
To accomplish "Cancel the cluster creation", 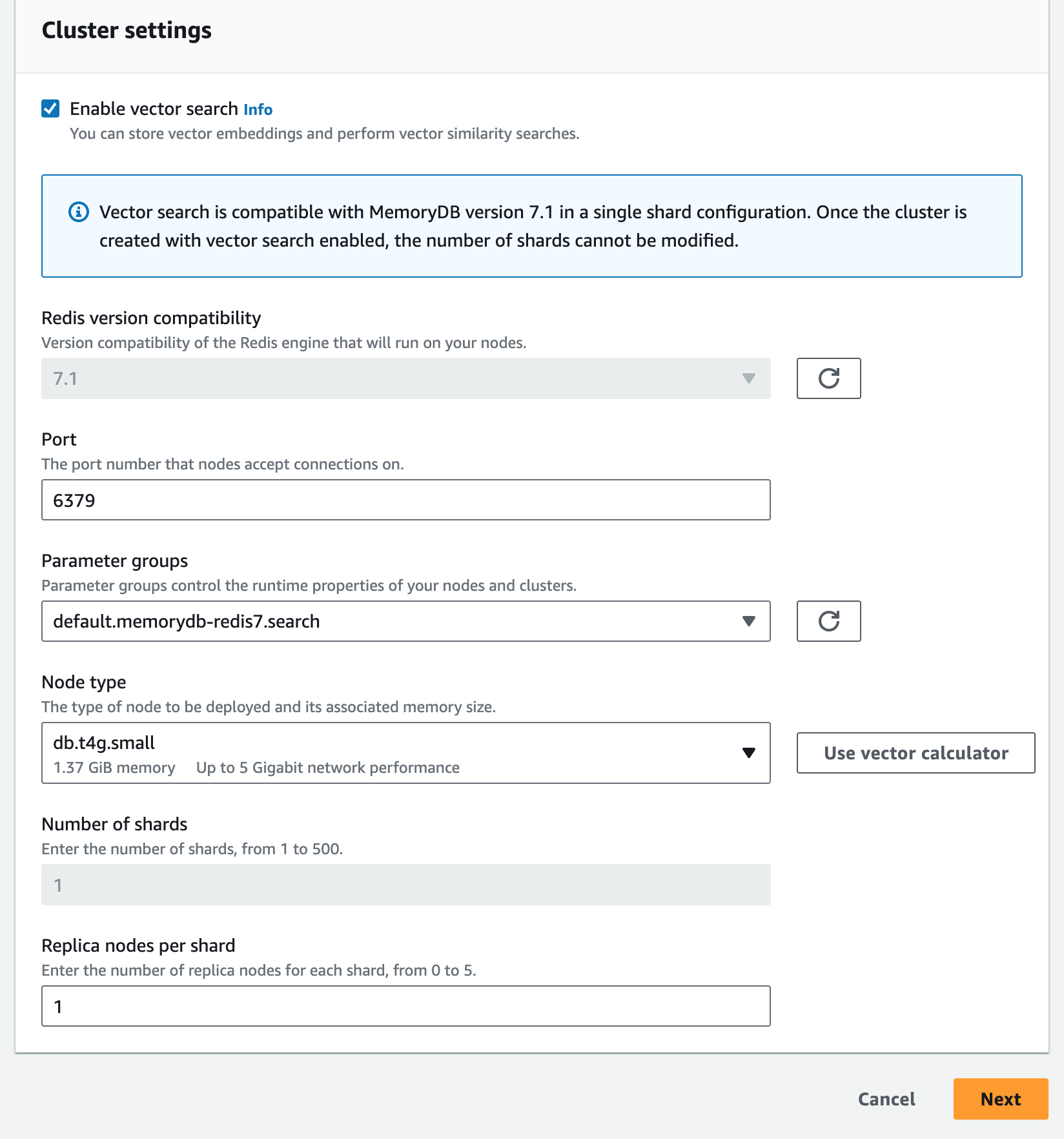I will coord(886,1099).
